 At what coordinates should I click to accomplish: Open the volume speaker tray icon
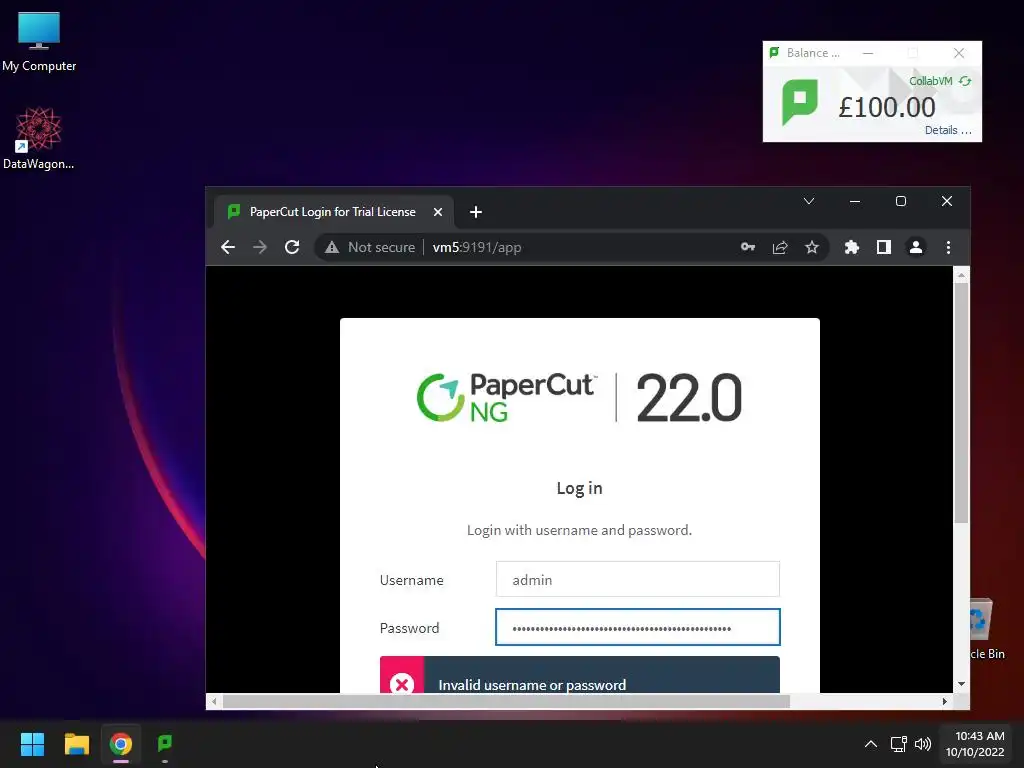[923, 744]
